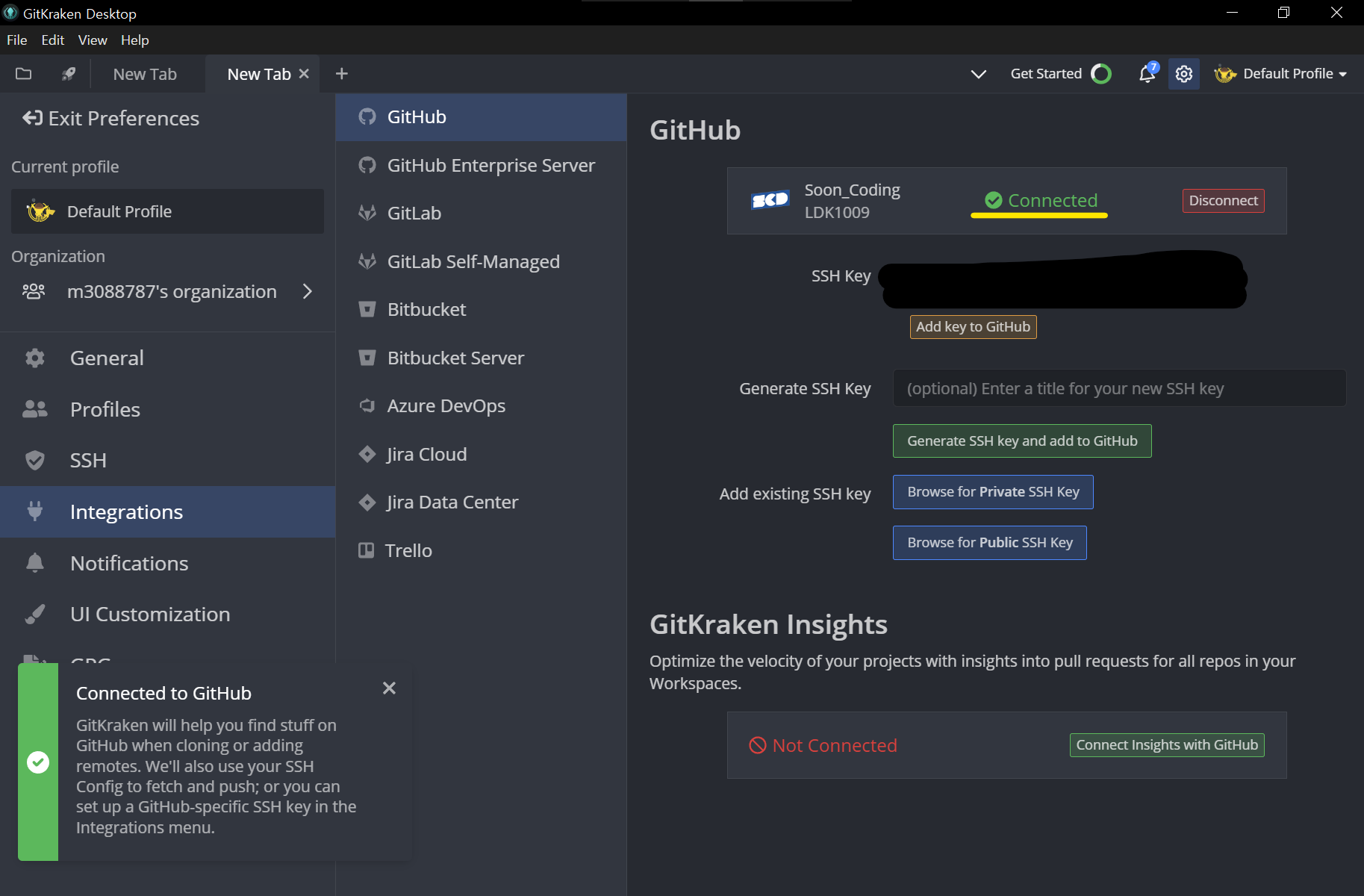Viewport: 1364px width, 896px height.
Task: Click the GitLab Self-Managed icon
Action: tap(367, 261)
